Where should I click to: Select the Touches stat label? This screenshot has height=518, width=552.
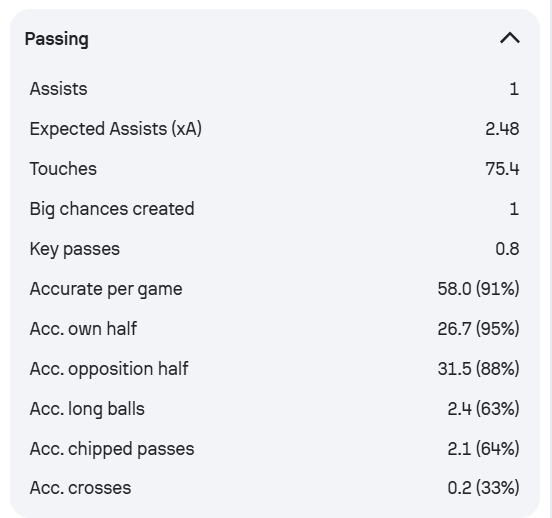(x=63, y=169)
